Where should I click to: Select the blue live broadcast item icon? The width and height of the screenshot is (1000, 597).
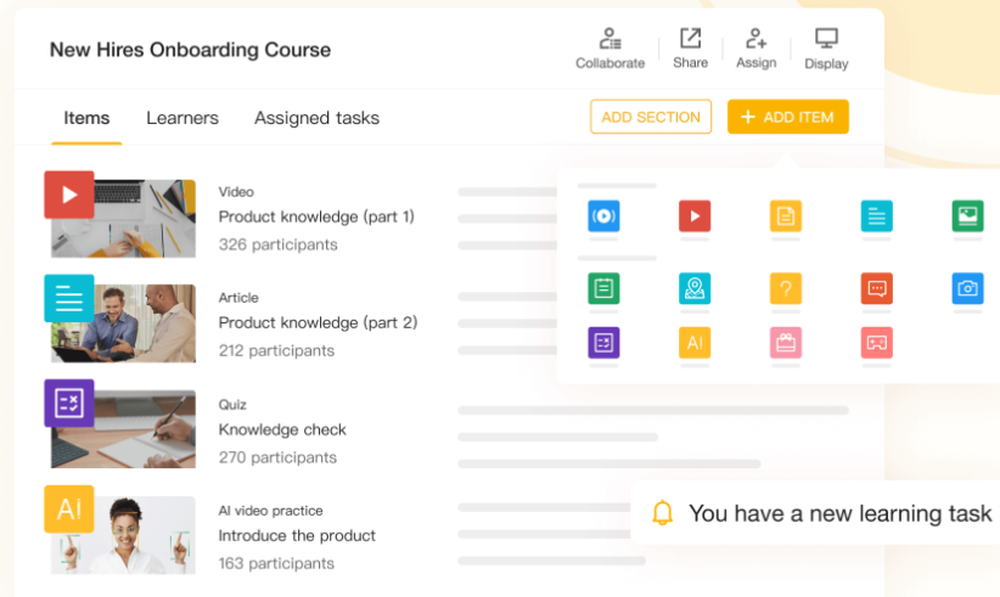coord(603,216)
